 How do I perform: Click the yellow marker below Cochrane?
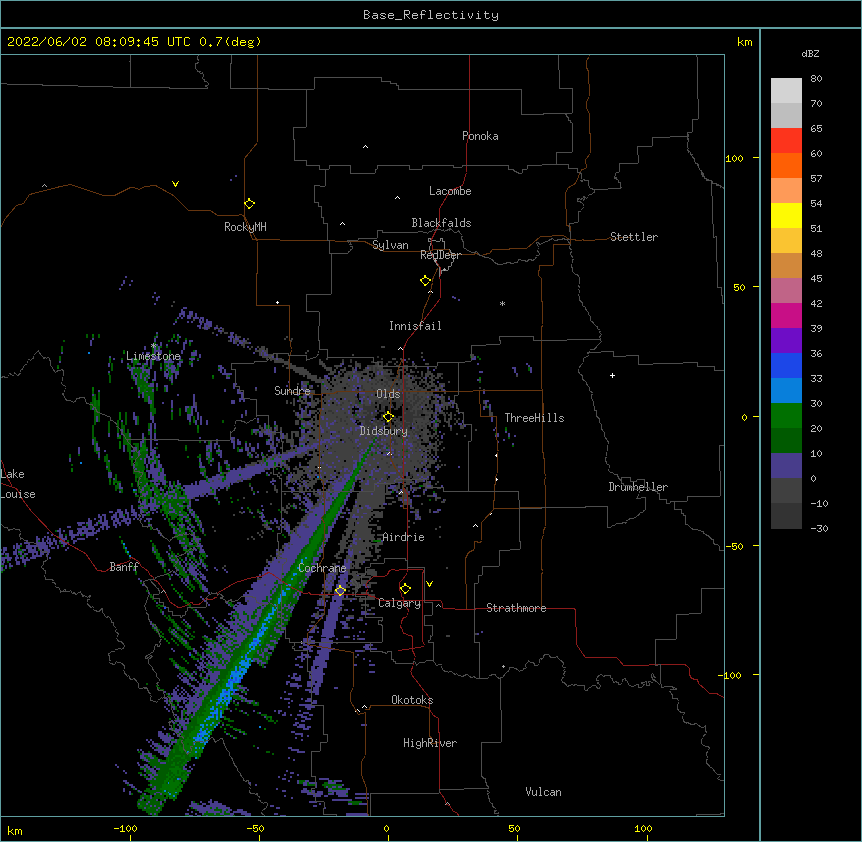[x=340, y=591]
